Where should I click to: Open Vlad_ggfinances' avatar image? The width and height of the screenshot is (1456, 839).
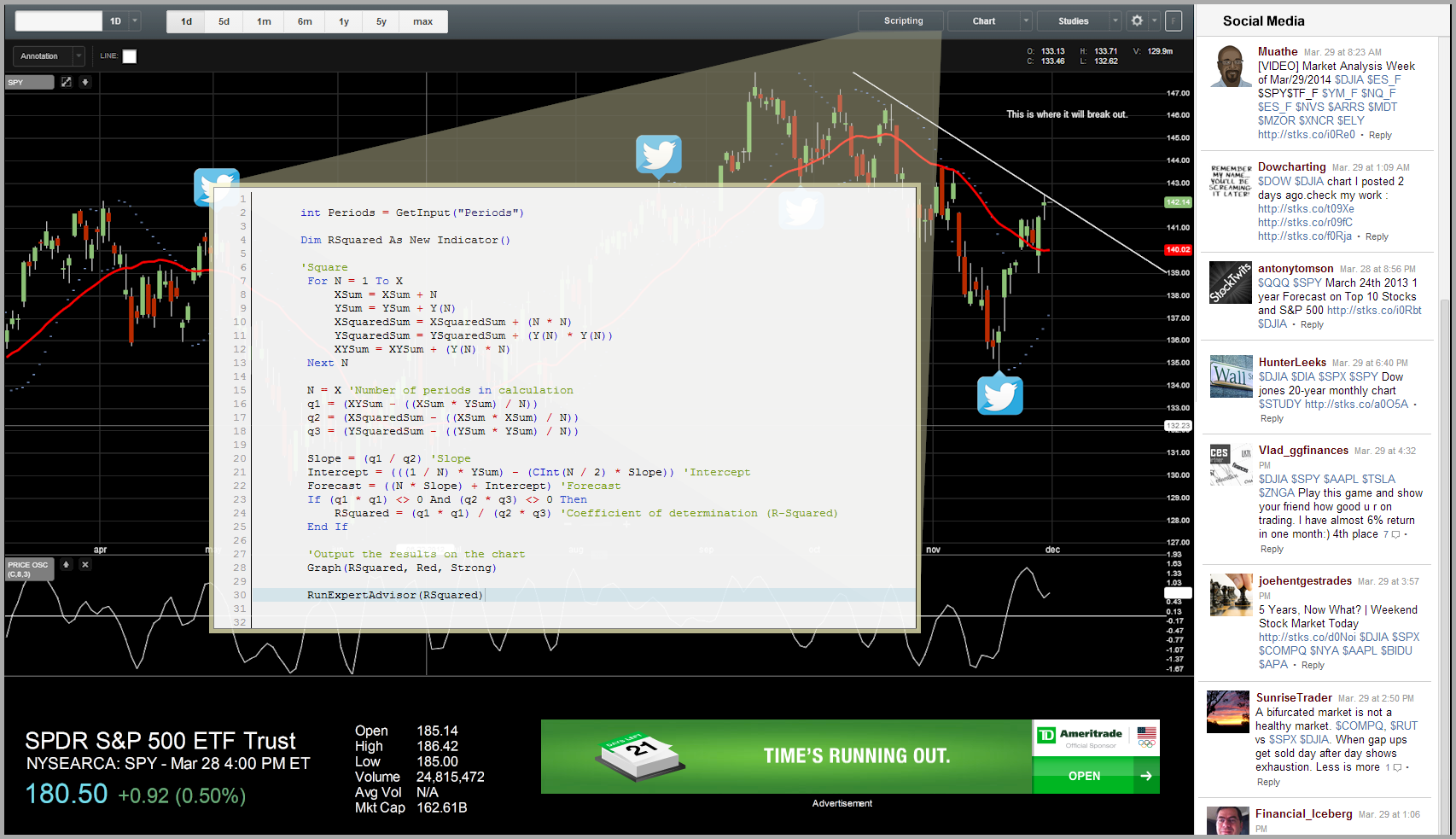tap(1232, 465)
